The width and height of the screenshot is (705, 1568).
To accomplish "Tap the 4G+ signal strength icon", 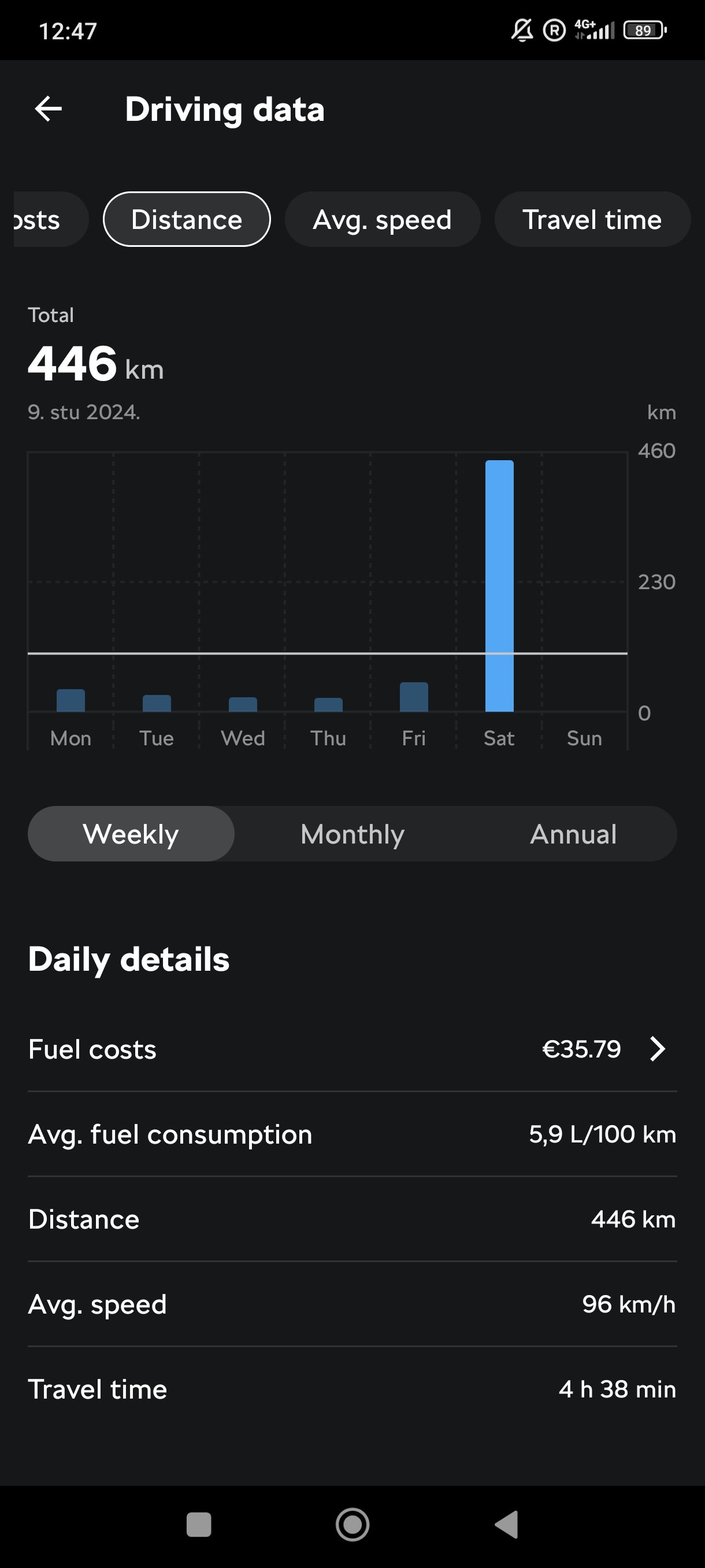I will click(594, 30).
